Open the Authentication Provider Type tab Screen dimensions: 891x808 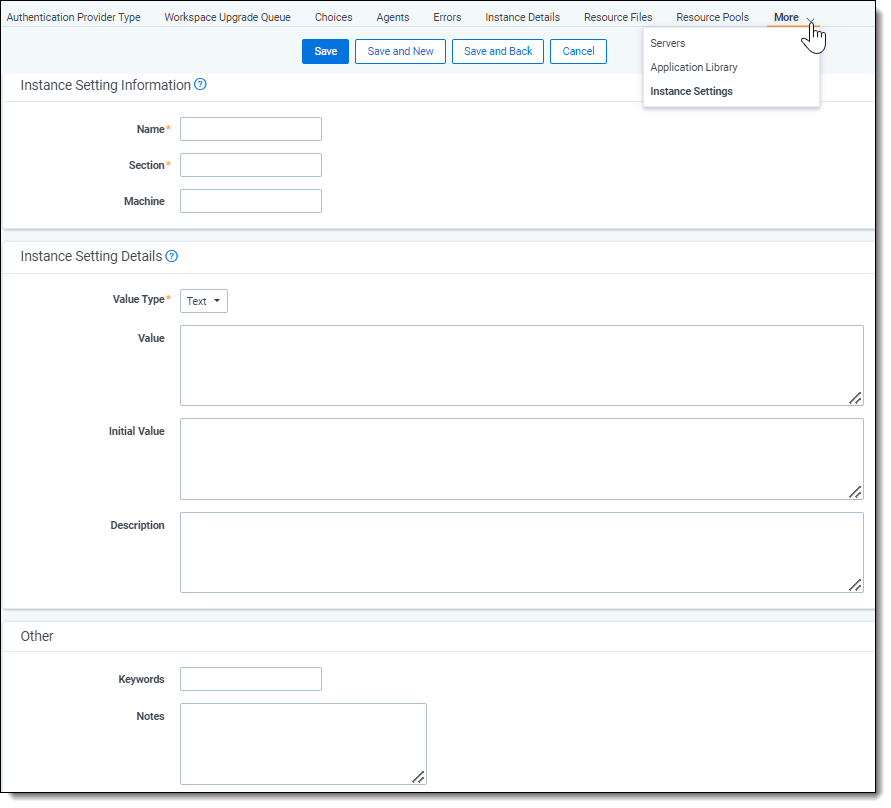[74, 18]
